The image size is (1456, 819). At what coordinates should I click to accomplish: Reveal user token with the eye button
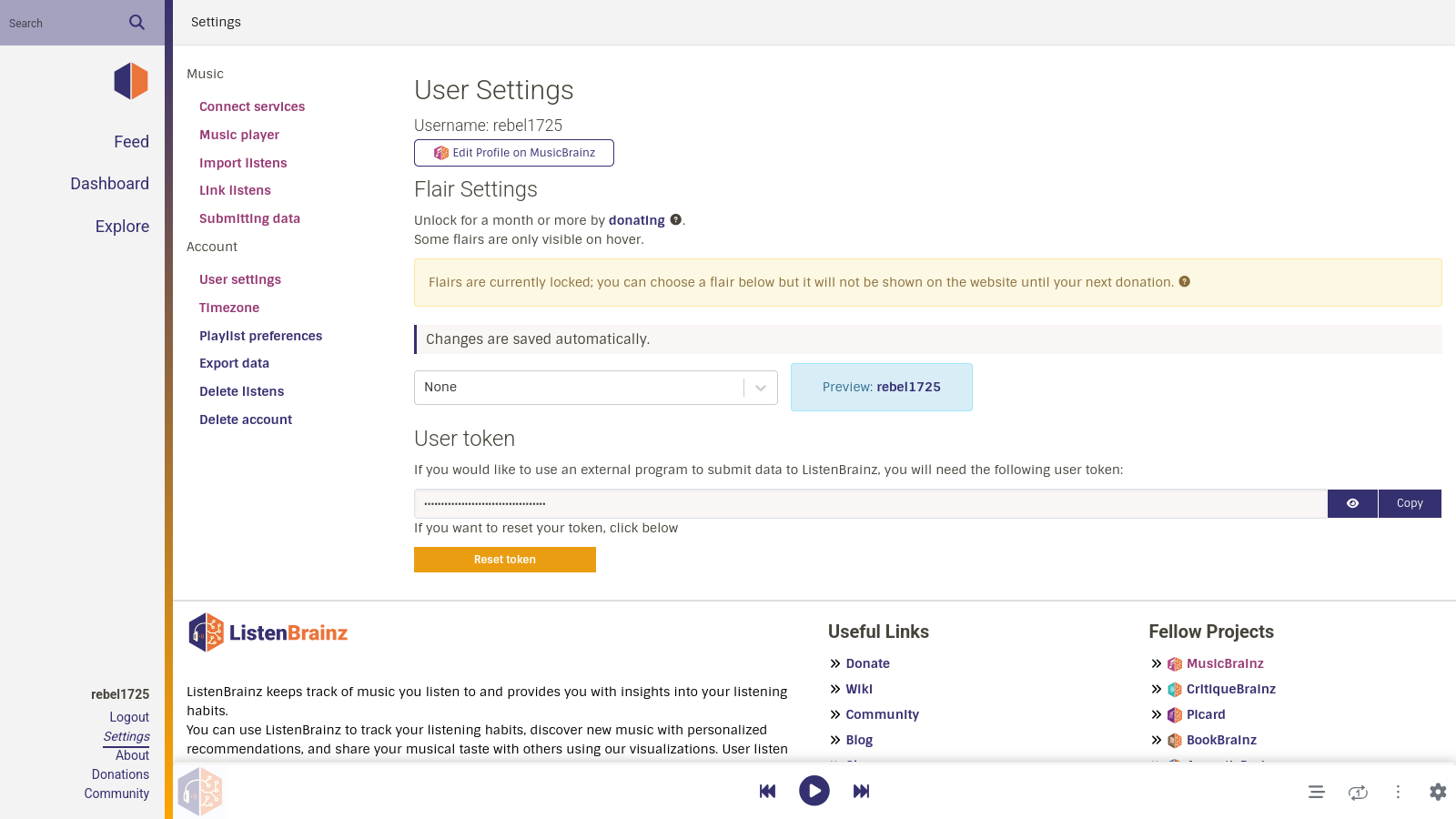1352,503
